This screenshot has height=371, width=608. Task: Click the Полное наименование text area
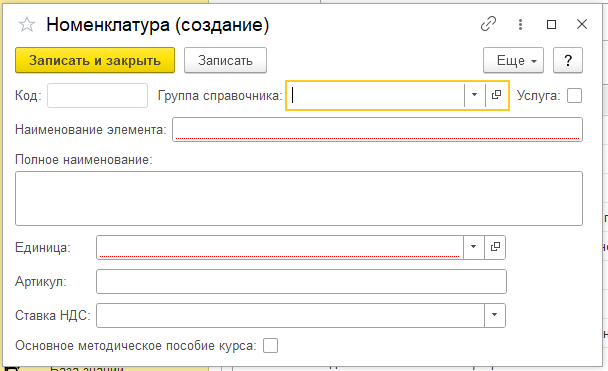point(299,198)
